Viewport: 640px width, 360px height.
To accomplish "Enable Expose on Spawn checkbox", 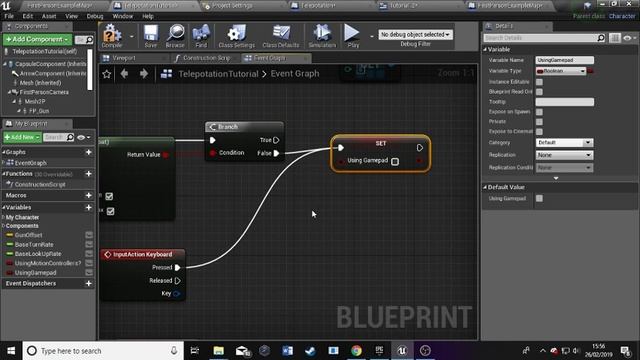I will (539, 112).
